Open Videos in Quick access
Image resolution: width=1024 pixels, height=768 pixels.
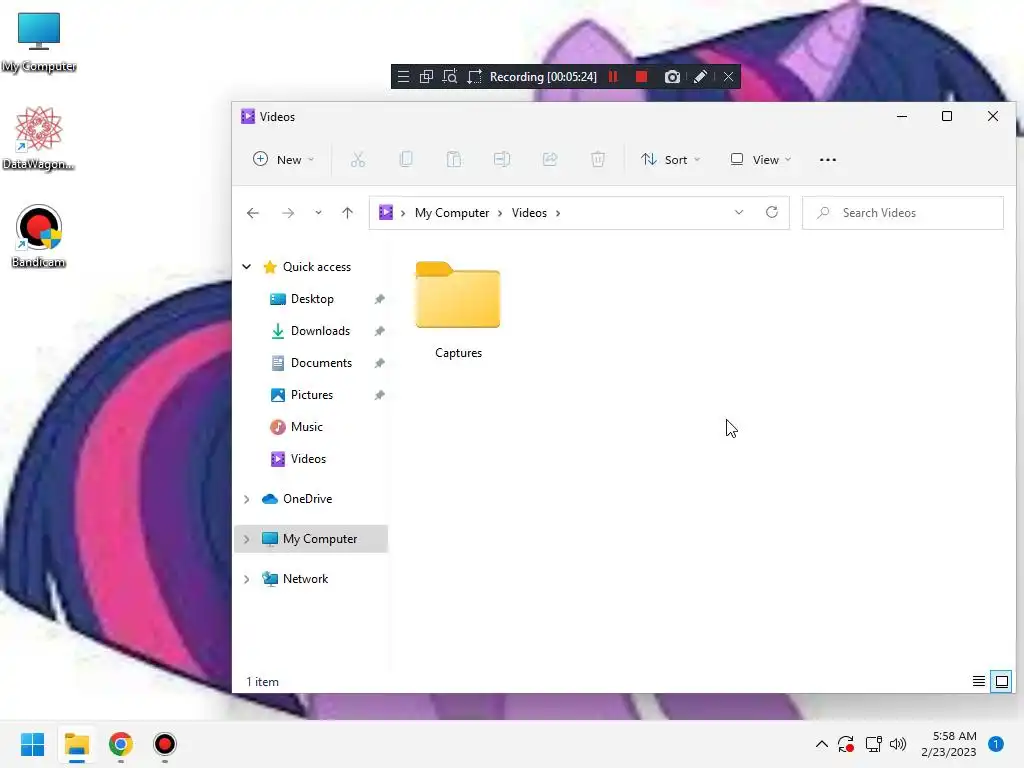coord(308,458)
